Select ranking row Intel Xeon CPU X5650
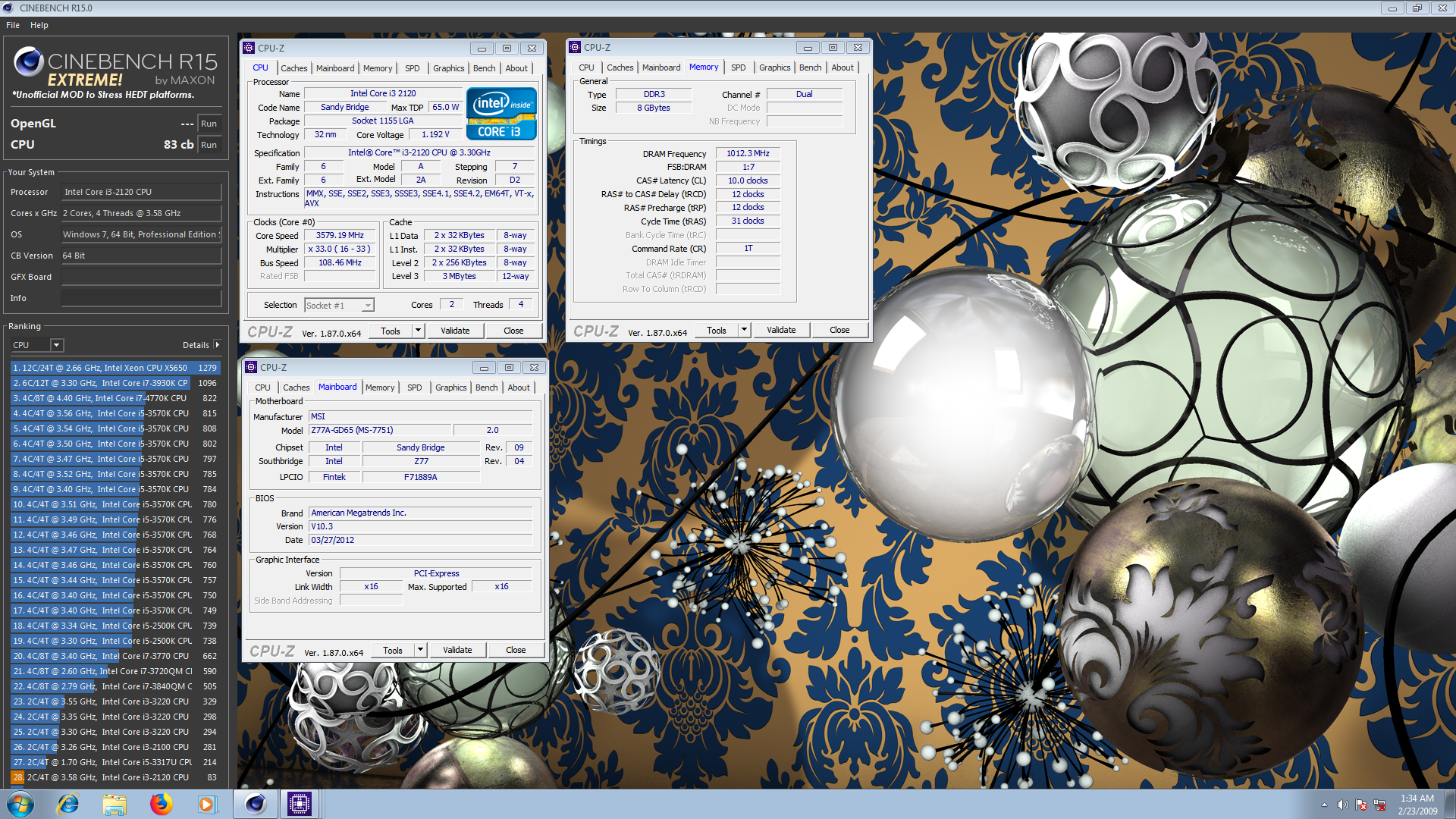Image resolution: width=1456 pixels, height=819 pixels. click(115, 368)
